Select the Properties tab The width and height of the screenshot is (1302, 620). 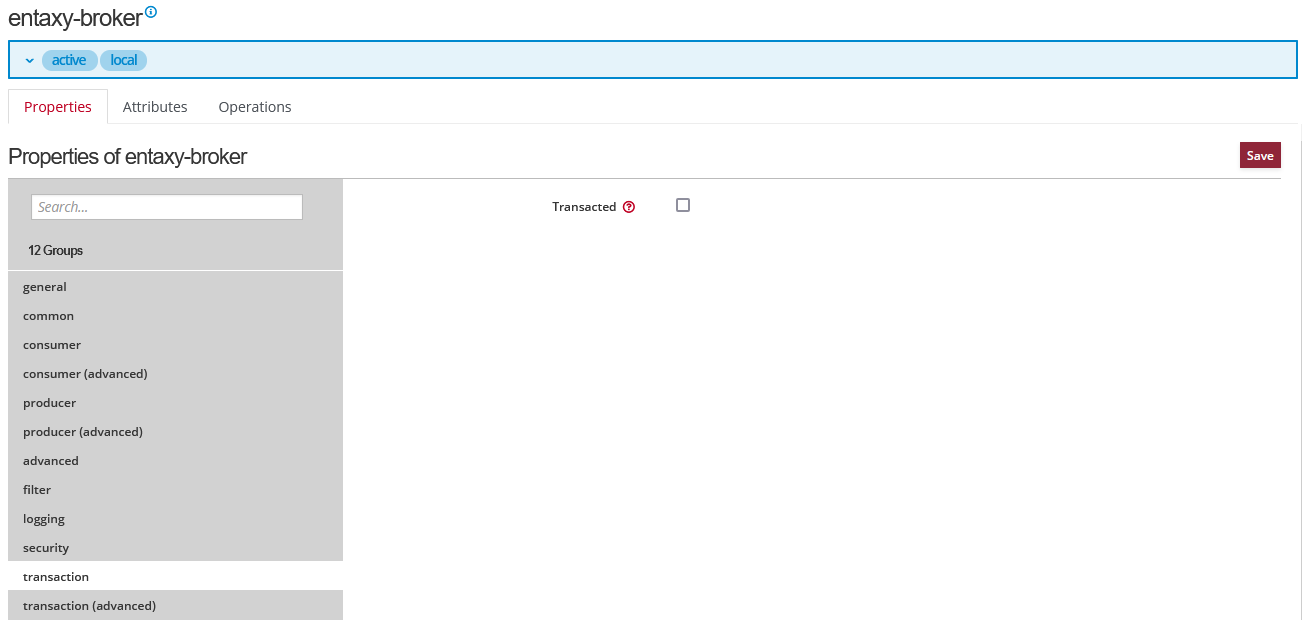58,107
